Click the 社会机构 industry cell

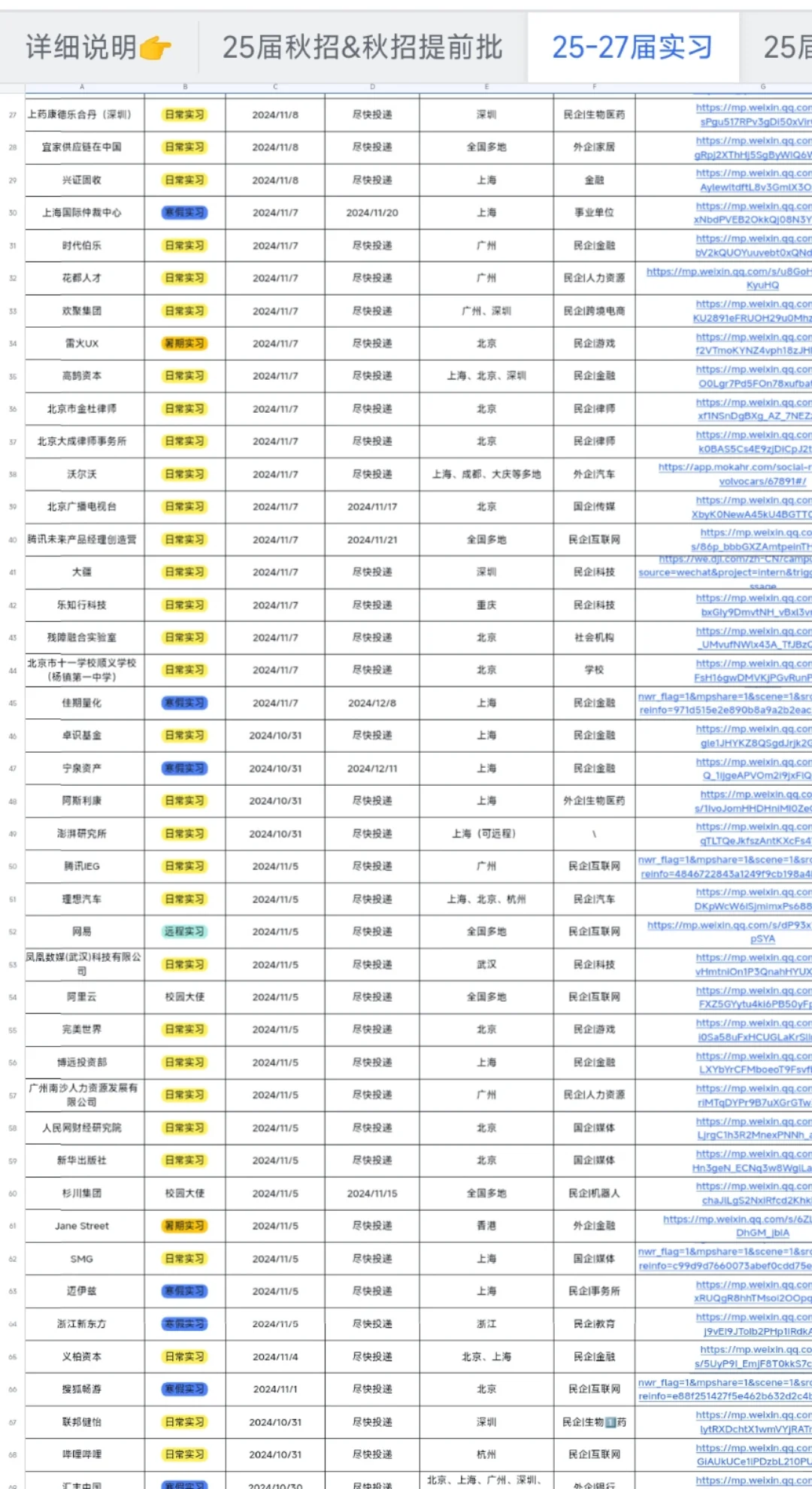(x=595, y=638)
